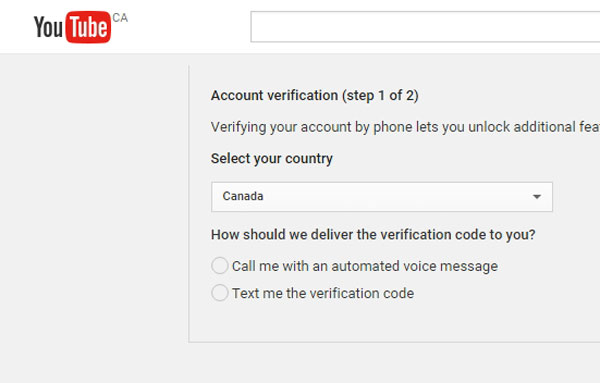Viewport: 600px width, 383px height.
Task: Open the Canada country dropdown
Action: coord(382,197)
